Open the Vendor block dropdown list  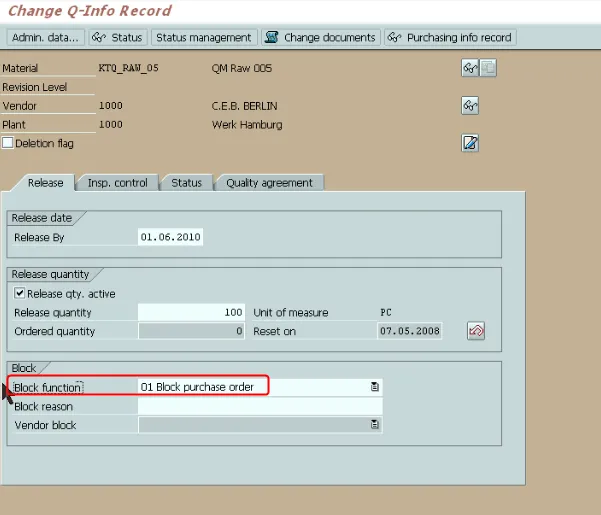click(x=374, y=424)
